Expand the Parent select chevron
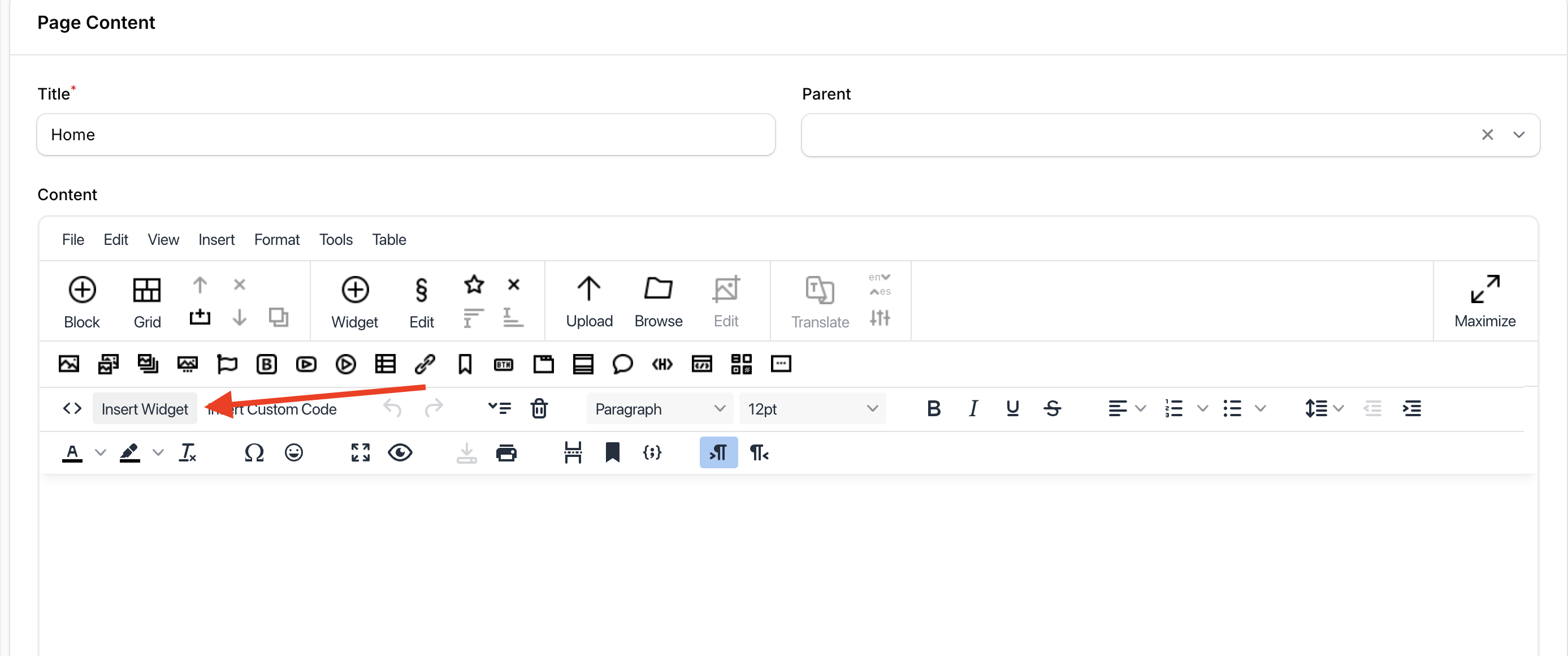The height and width of the screenshot is (656, 1568). pos(1519,135)
